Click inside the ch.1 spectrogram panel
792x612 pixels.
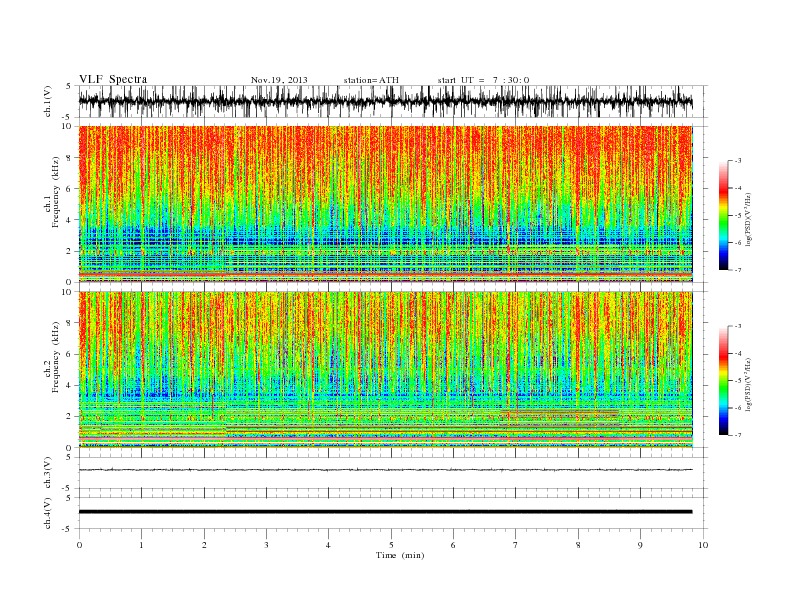coord(385,204)
